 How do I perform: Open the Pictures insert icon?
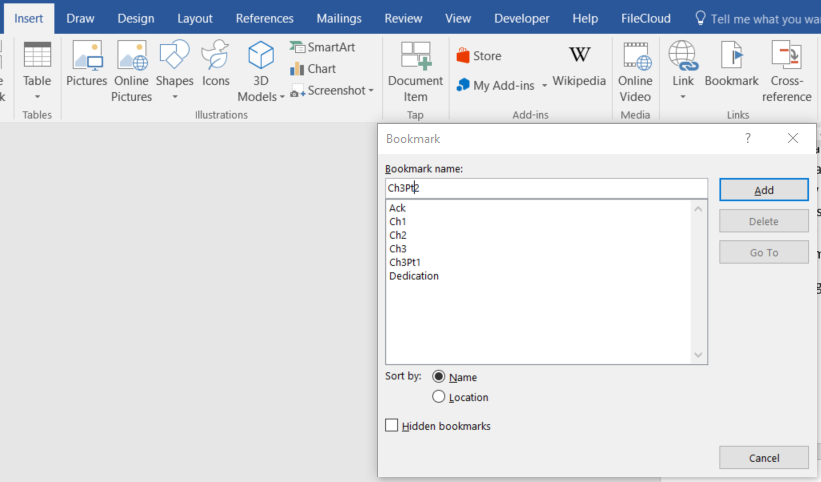point(86,58)
